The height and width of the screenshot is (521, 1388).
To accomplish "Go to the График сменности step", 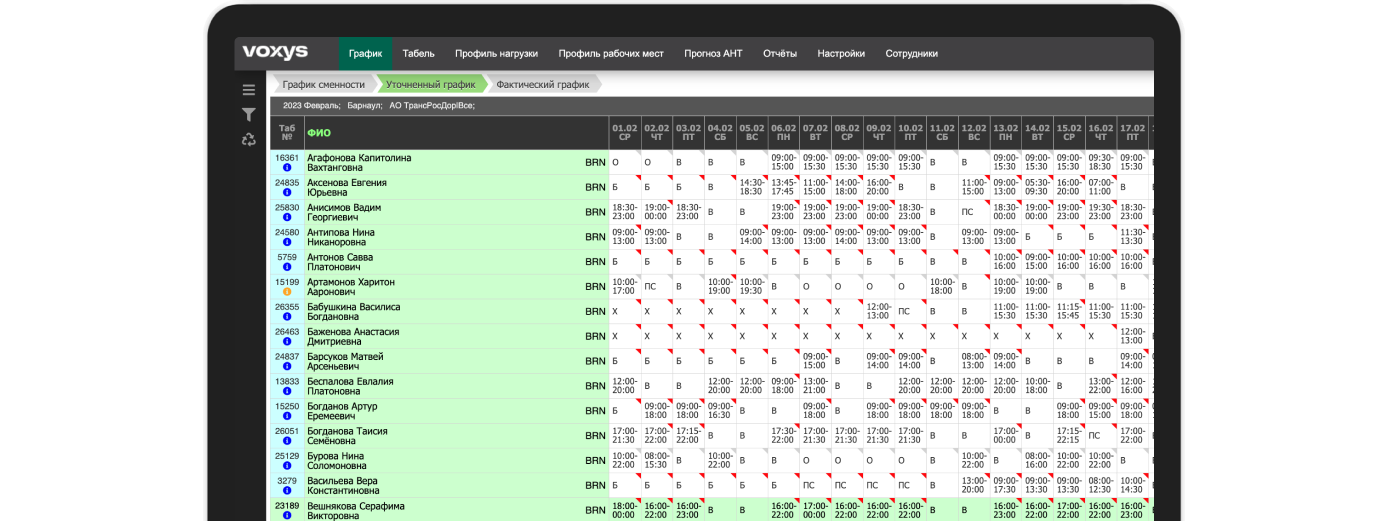I will tap(323, 85).
